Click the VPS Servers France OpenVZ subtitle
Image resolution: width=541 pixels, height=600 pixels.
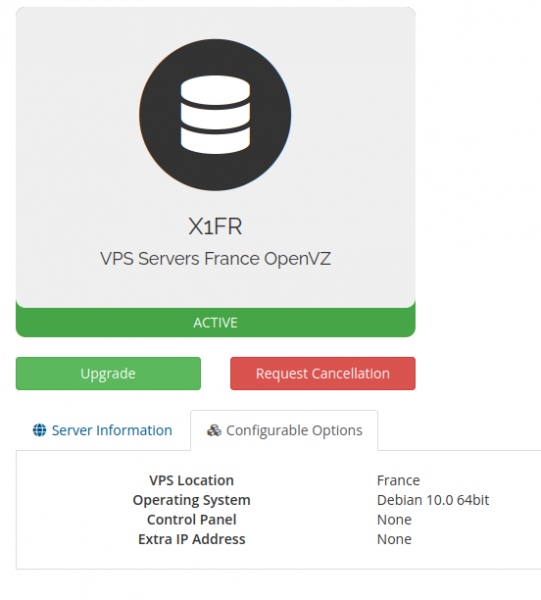[x=215, y=259]
